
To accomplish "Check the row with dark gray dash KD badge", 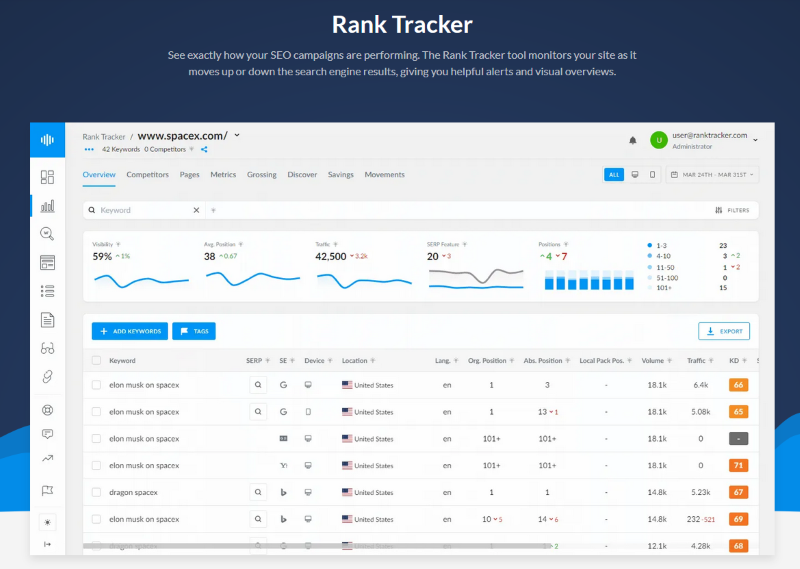I will (96, 439).
